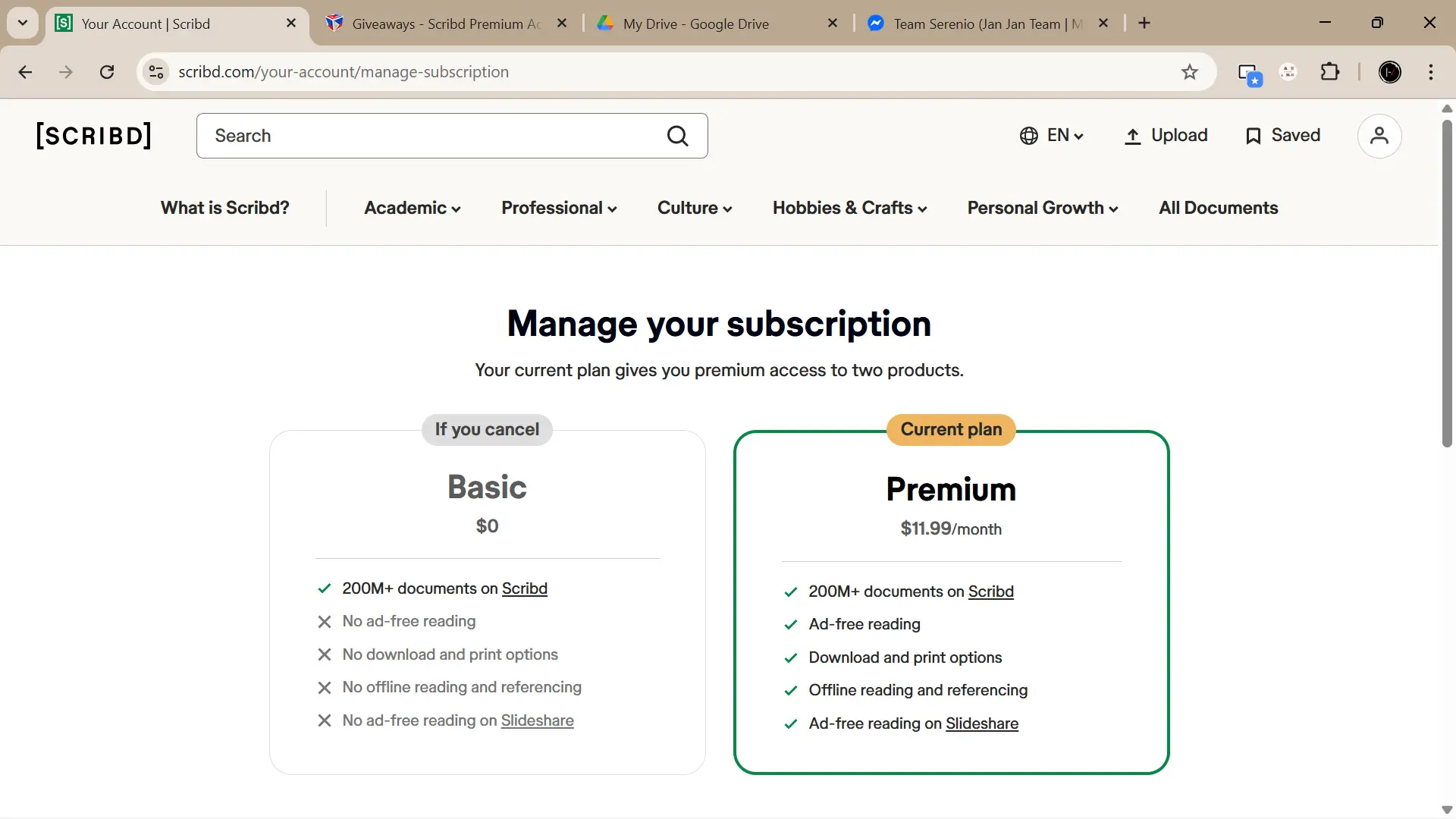
Task: Click the page vertical scrollbar thumb
Action: pyautogui.click(x=1447, y=282)
